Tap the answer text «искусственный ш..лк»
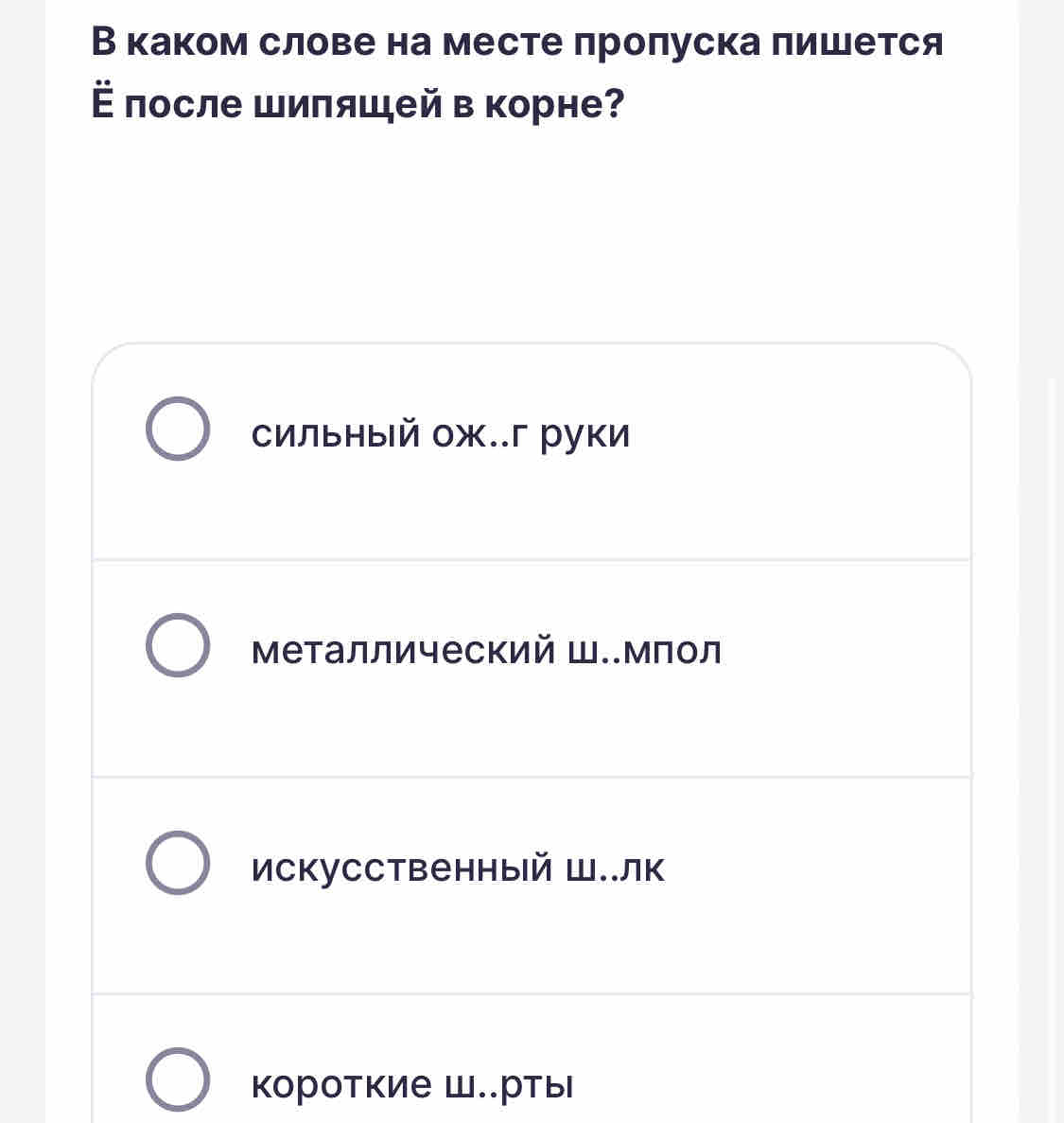Screen dimensions: 1064x1123 (x=459, y=868)
